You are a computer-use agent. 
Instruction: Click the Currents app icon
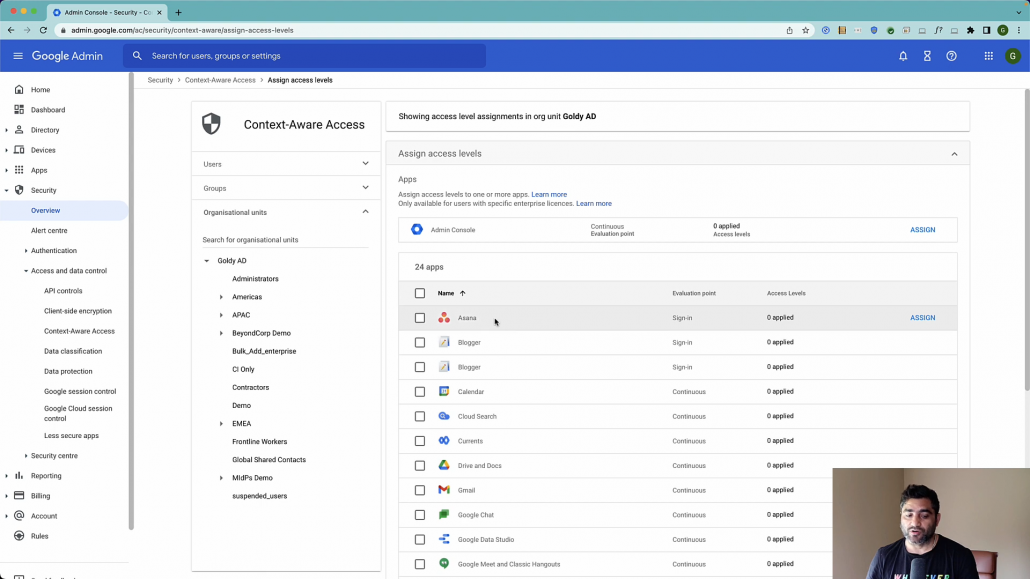pos(444,440)
